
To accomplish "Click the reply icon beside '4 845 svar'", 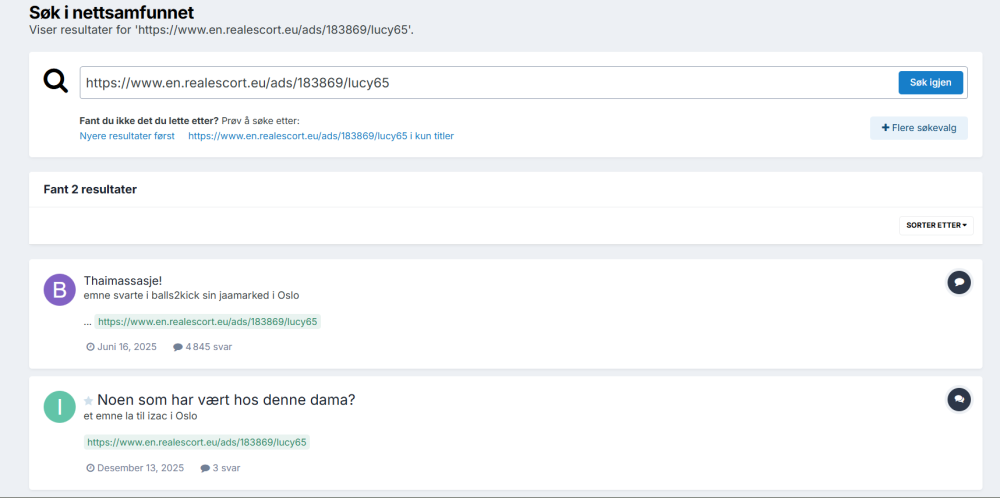I will click(x=178, y=347).
